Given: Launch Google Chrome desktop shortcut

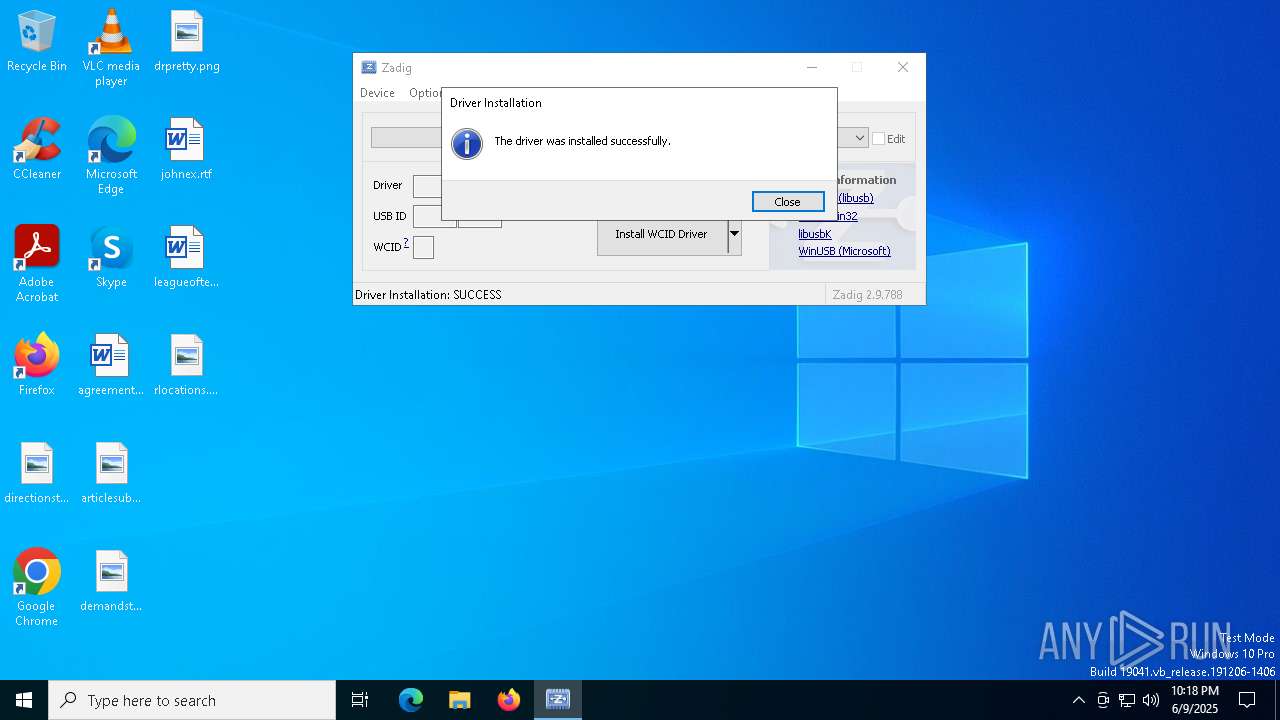Looking at the screenshot, I should click(37, 588).
